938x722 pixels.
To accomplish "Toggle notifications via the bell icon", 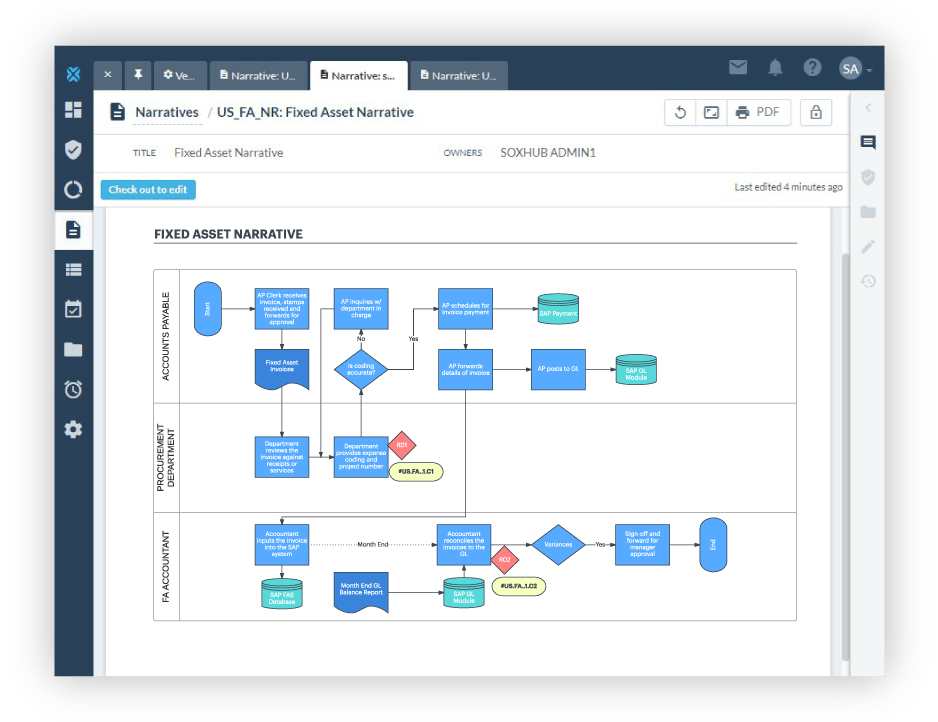I will 775,68.
